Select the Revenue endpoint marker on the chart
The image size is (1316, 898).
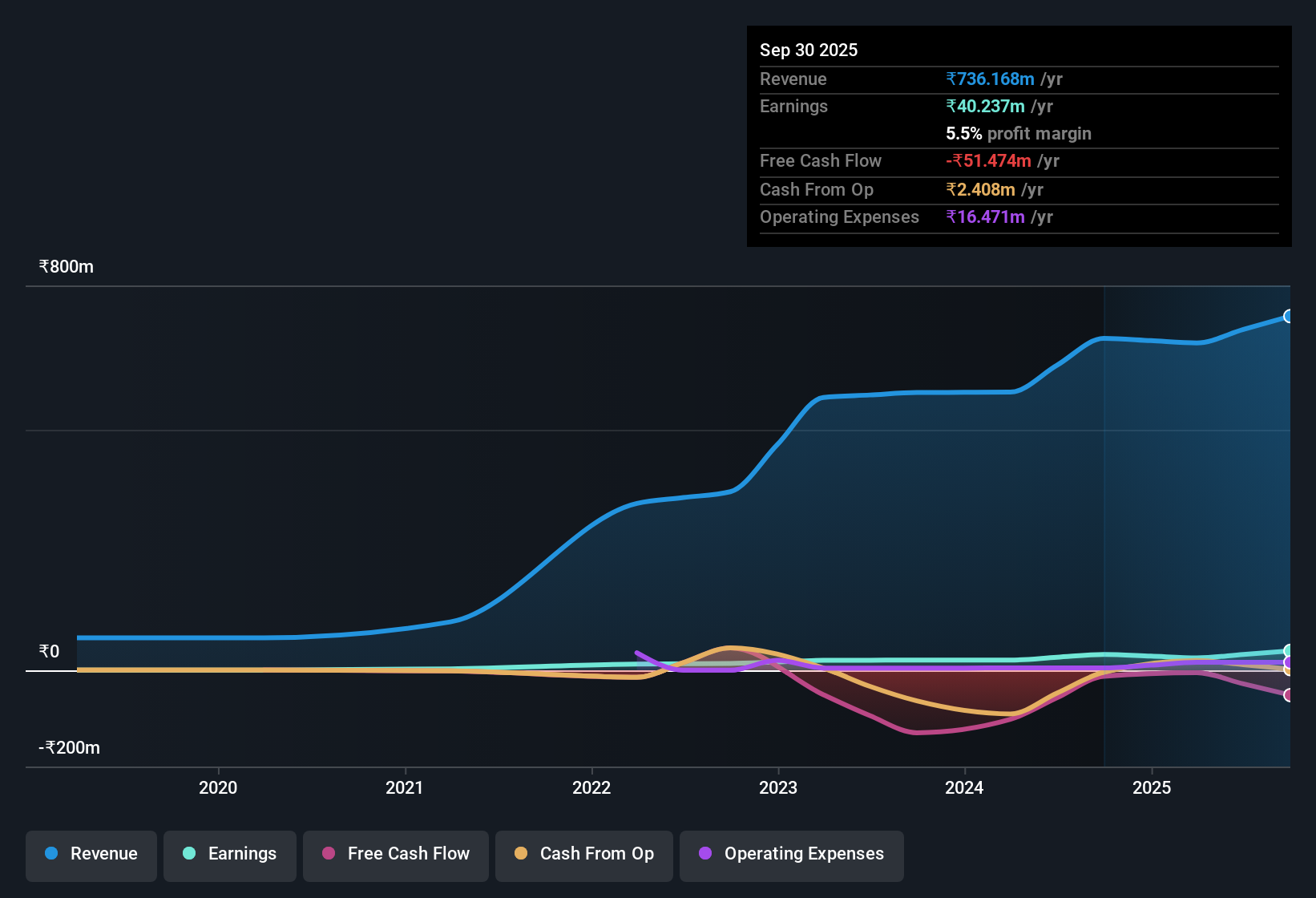coord(1288,317)
